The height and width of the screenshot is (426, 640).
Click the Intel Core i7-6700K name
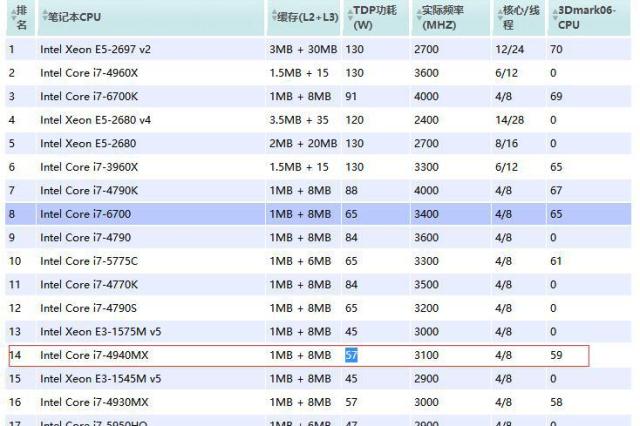pos(89,97)
